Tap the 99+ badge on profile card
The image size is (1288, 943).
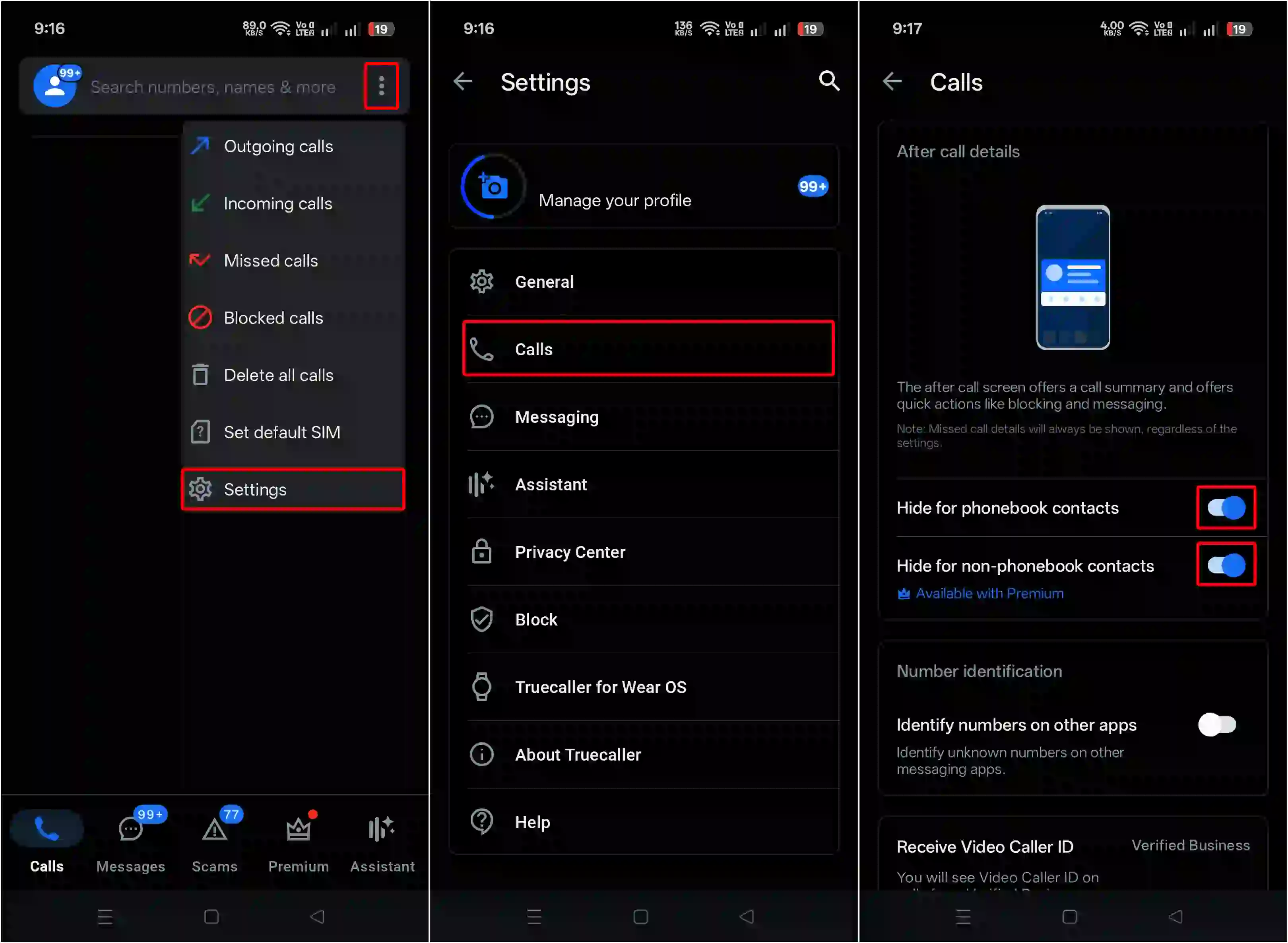pos(813,186)
